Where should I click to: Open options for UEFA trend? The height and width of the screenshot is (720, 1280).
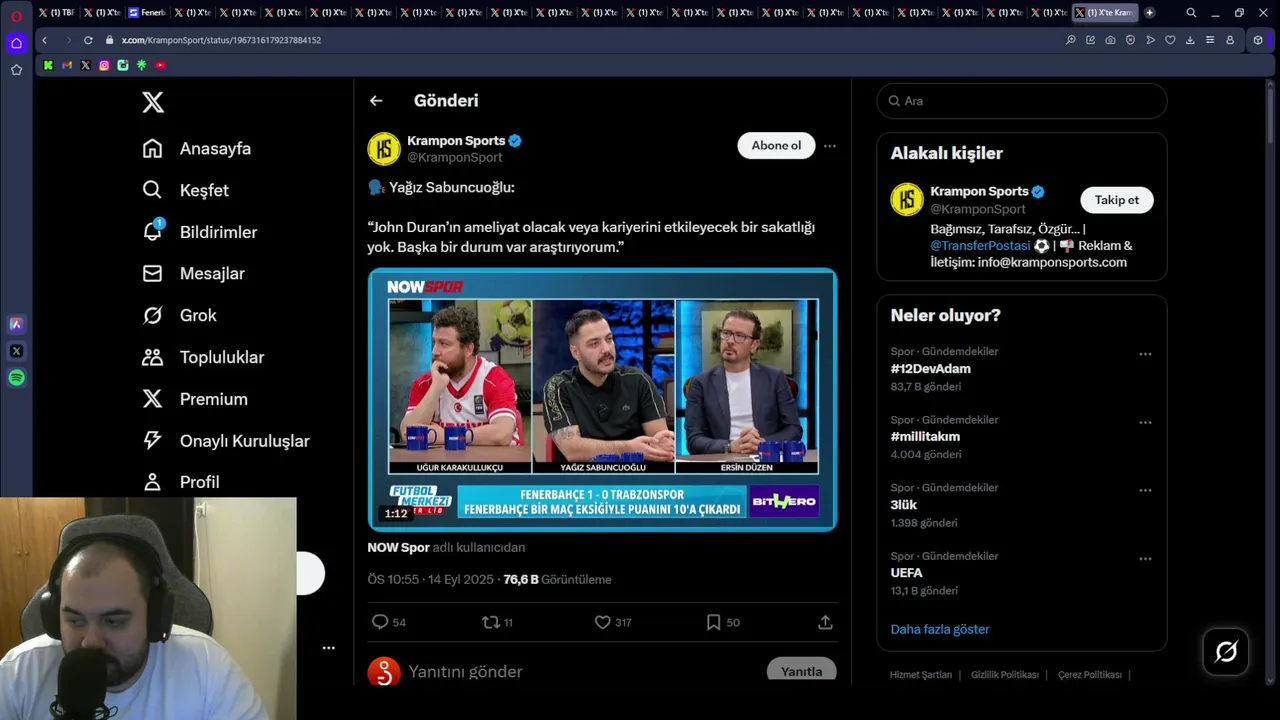1145,558
